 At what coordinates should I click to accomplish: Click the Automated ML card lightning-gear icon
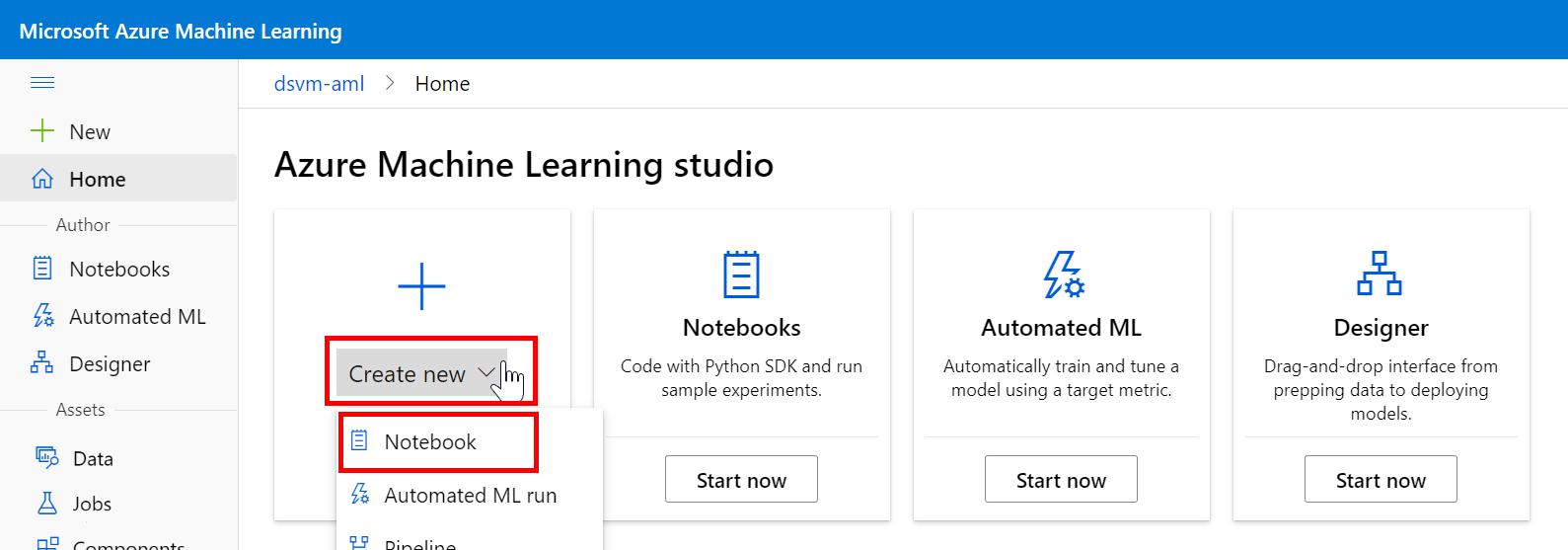[x=1064, y=275]
